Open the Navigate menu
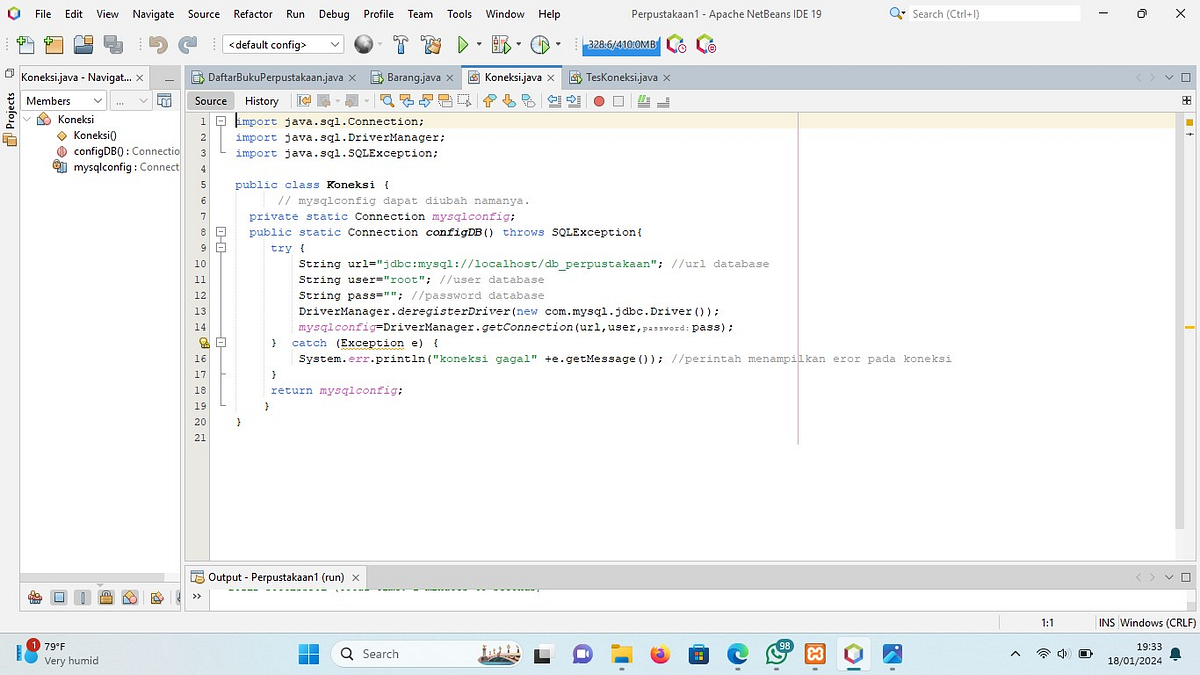This screenshot has width=1200, height=675. pos(153,14)
